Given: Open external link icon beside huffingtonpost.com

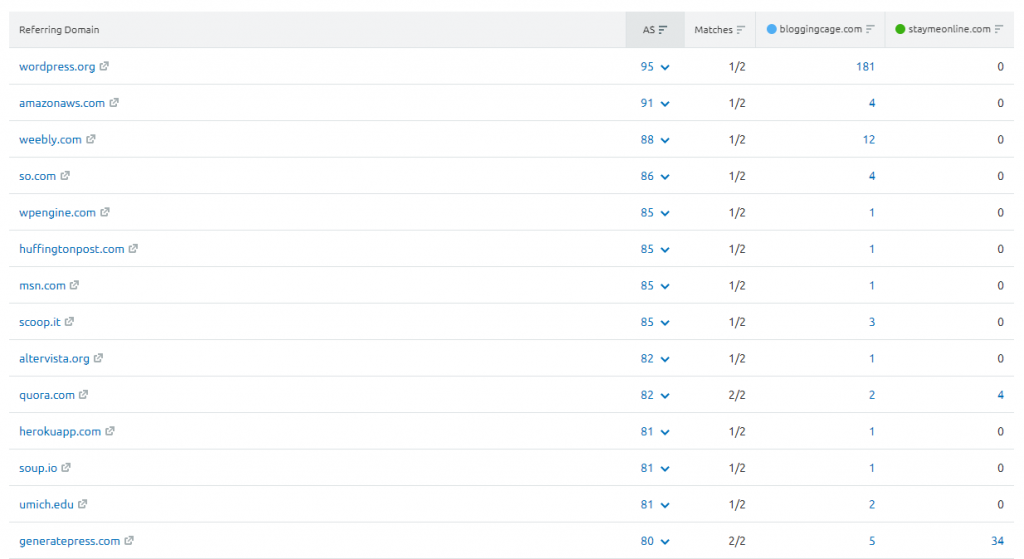Looking at the screenshot, I should click(133, 249).
